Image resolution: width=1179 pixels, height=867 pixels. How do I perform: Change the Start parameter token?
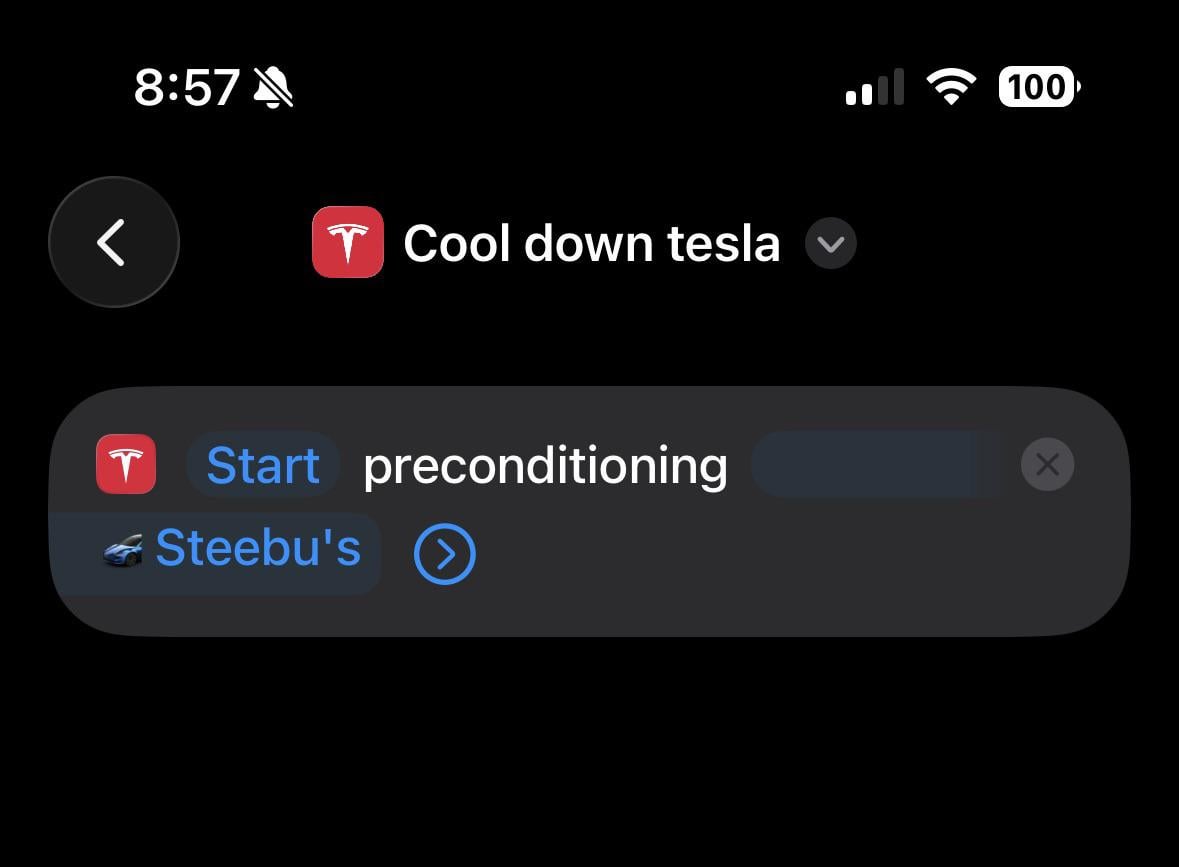(x=263, y=465)
